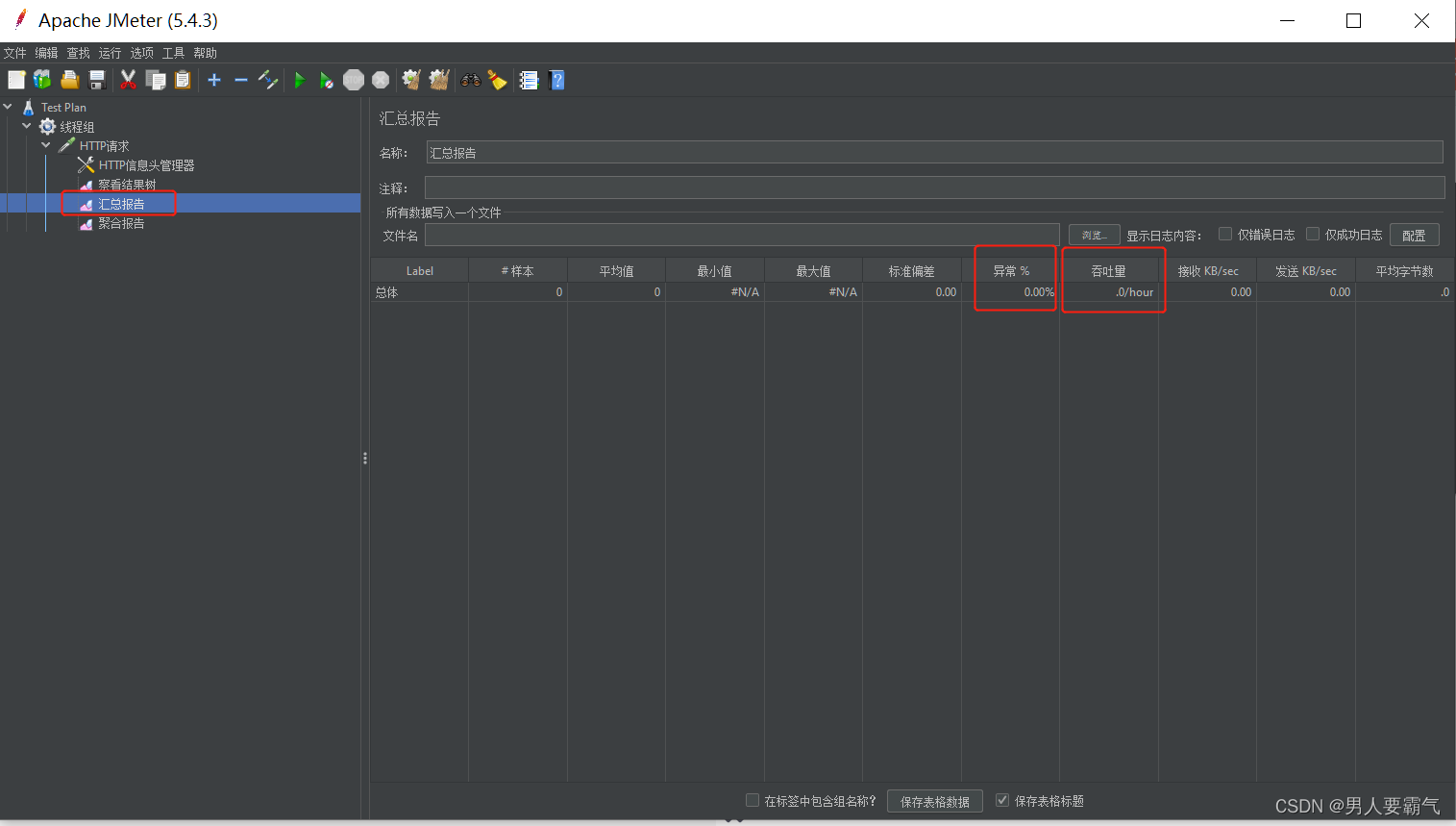Open the Templates icon in toolbar
Screen dimensions: 1456x826
pyautogui.click(x=42, y=80)
